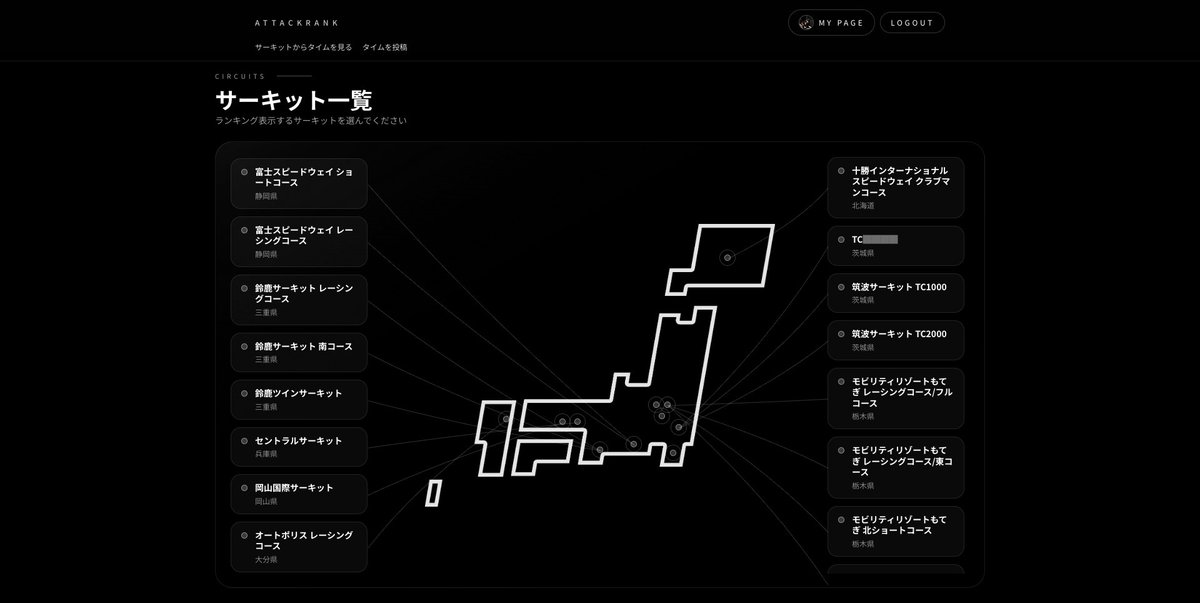Open 十勝インターナショナルスピードウェイ クラブマンコース card

click(896, 188)
